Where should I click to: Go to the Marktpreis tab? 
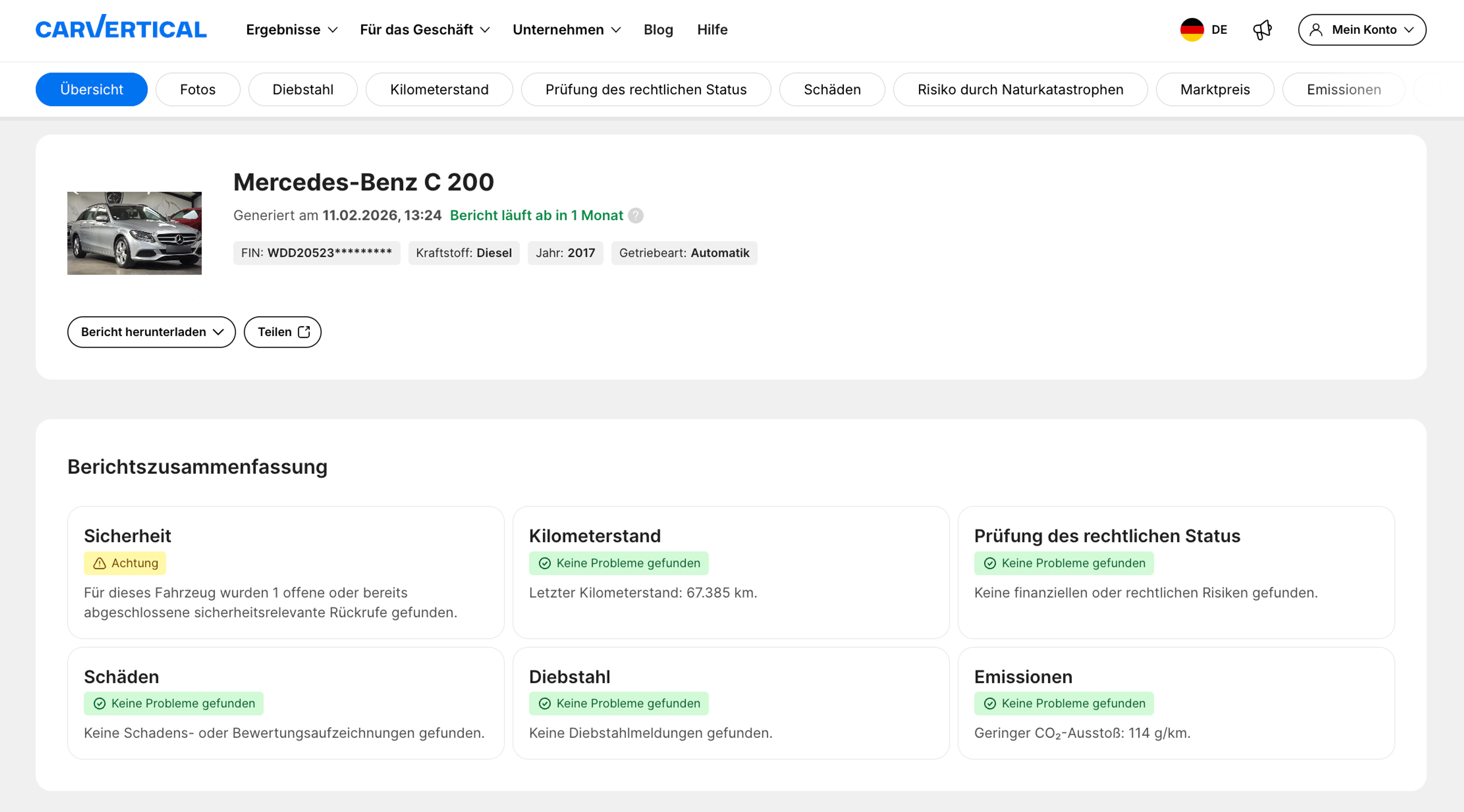tap(1215, 89)
